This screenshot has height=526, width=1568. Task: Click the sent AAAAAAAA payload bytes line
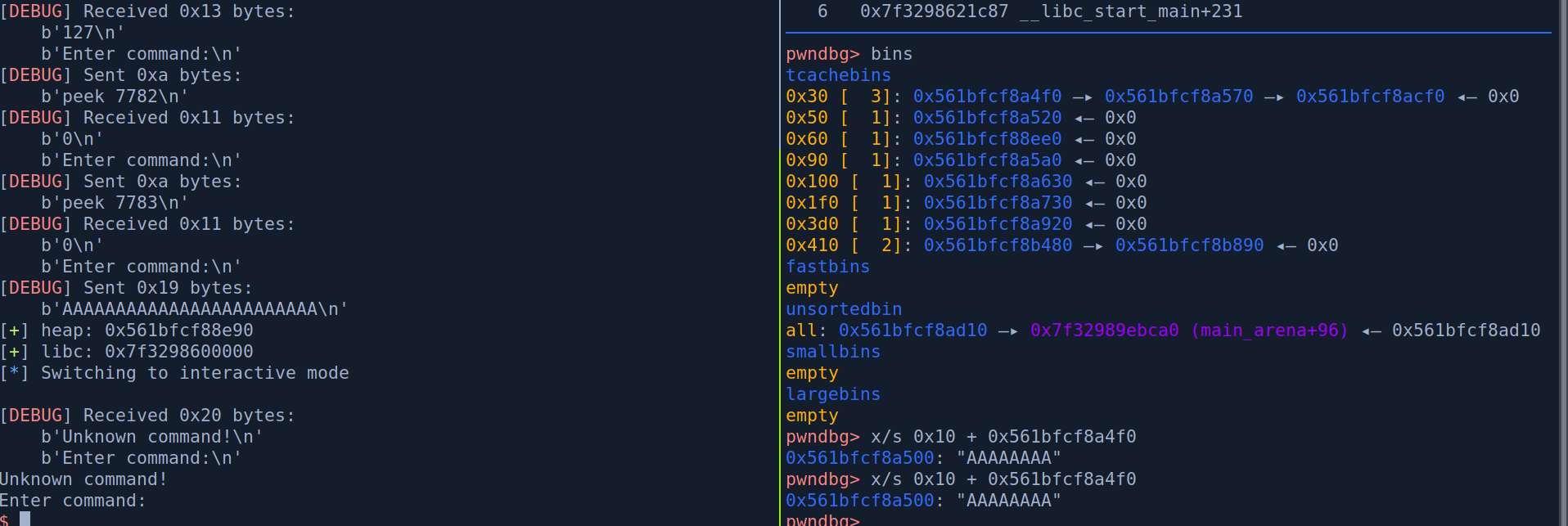pyautogui.click(x=195, y=309)
